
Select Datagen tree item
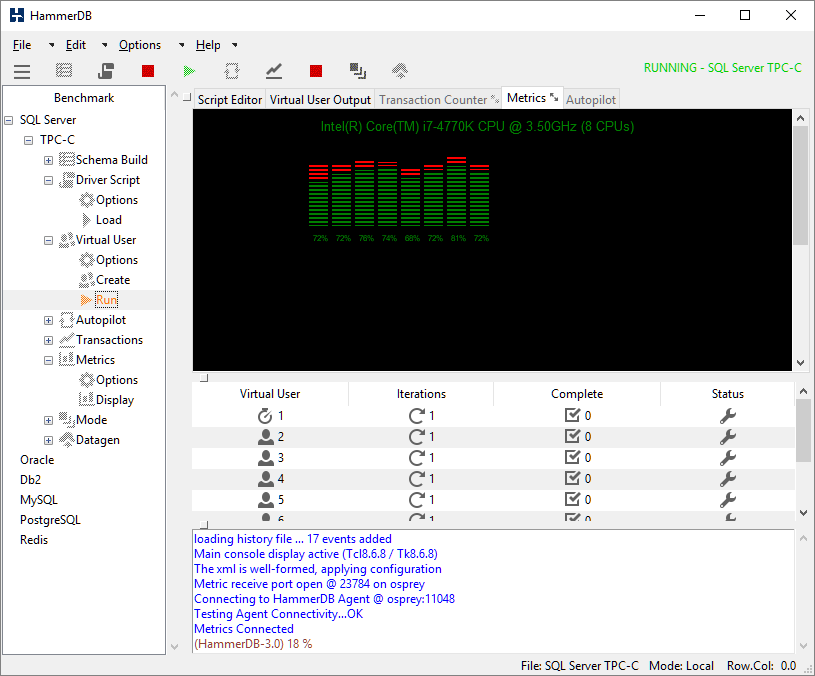(98, 440)
